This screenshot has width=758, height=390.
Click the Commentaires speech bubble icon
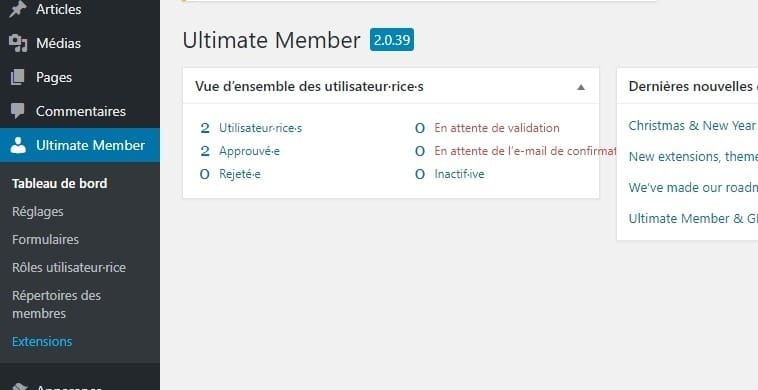[x=18, y=111]
